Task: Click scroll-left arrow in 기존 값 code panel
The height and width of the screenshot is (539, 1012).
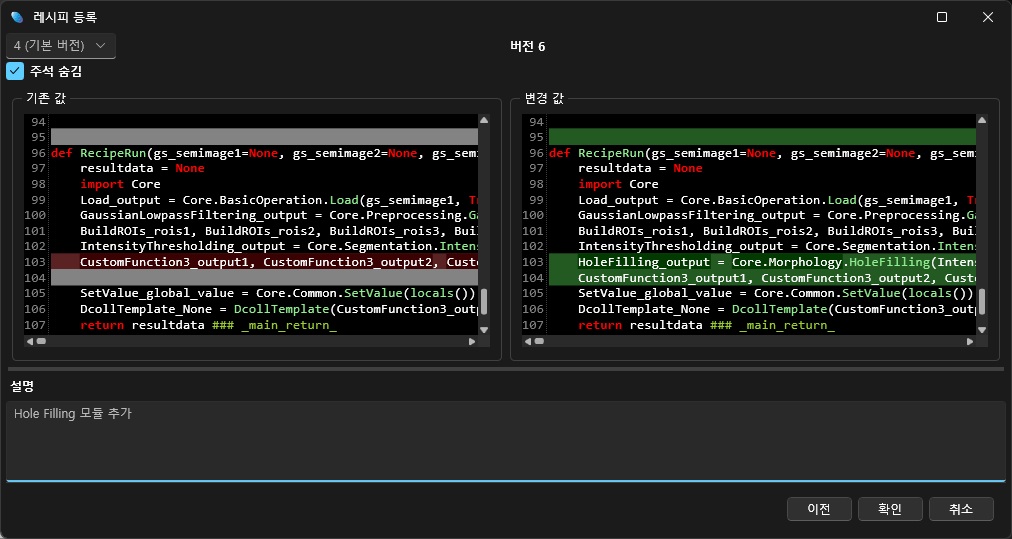Action: (x=30, y=341)
